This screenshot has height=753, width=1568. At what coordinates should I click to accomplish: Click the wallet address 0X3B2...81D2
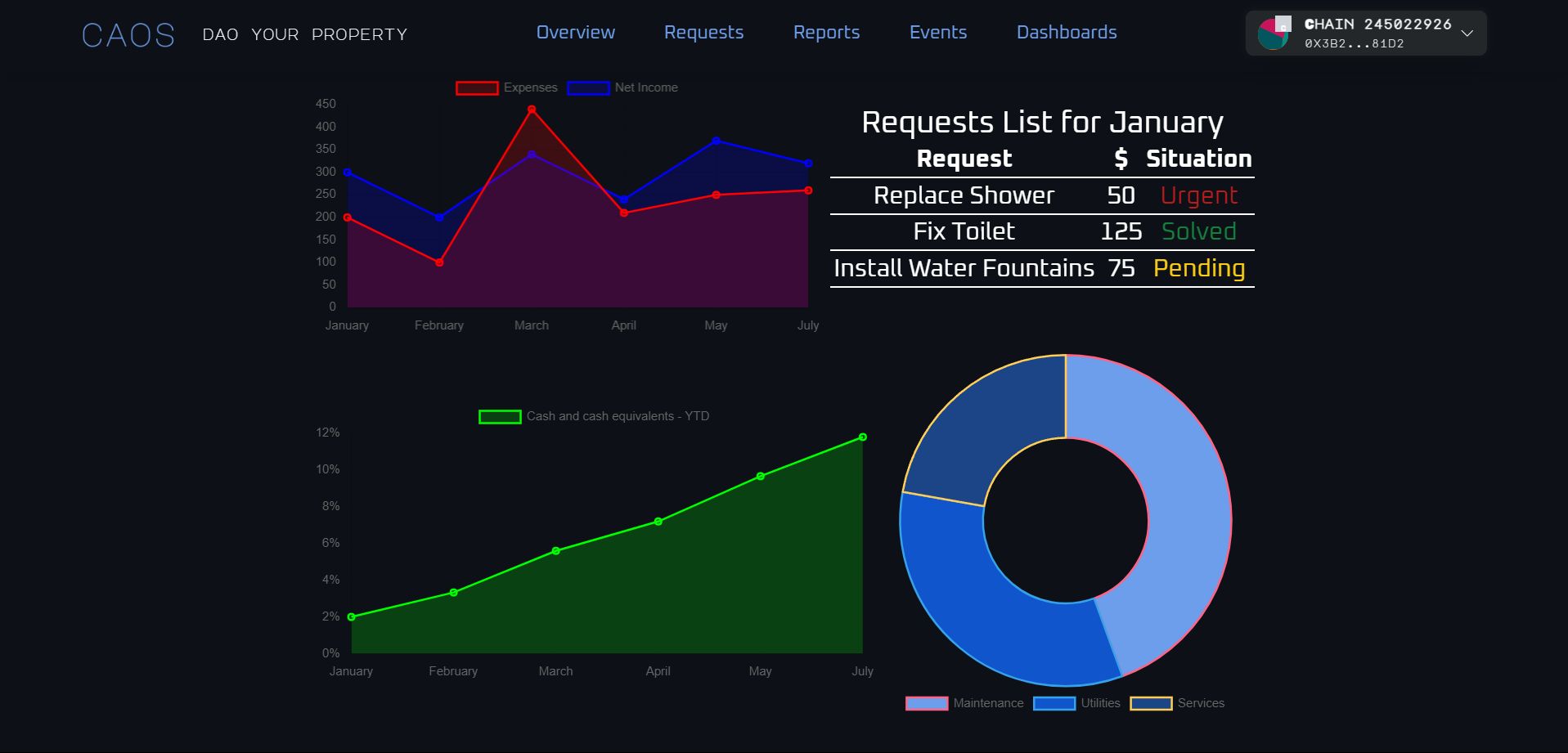1355,44
